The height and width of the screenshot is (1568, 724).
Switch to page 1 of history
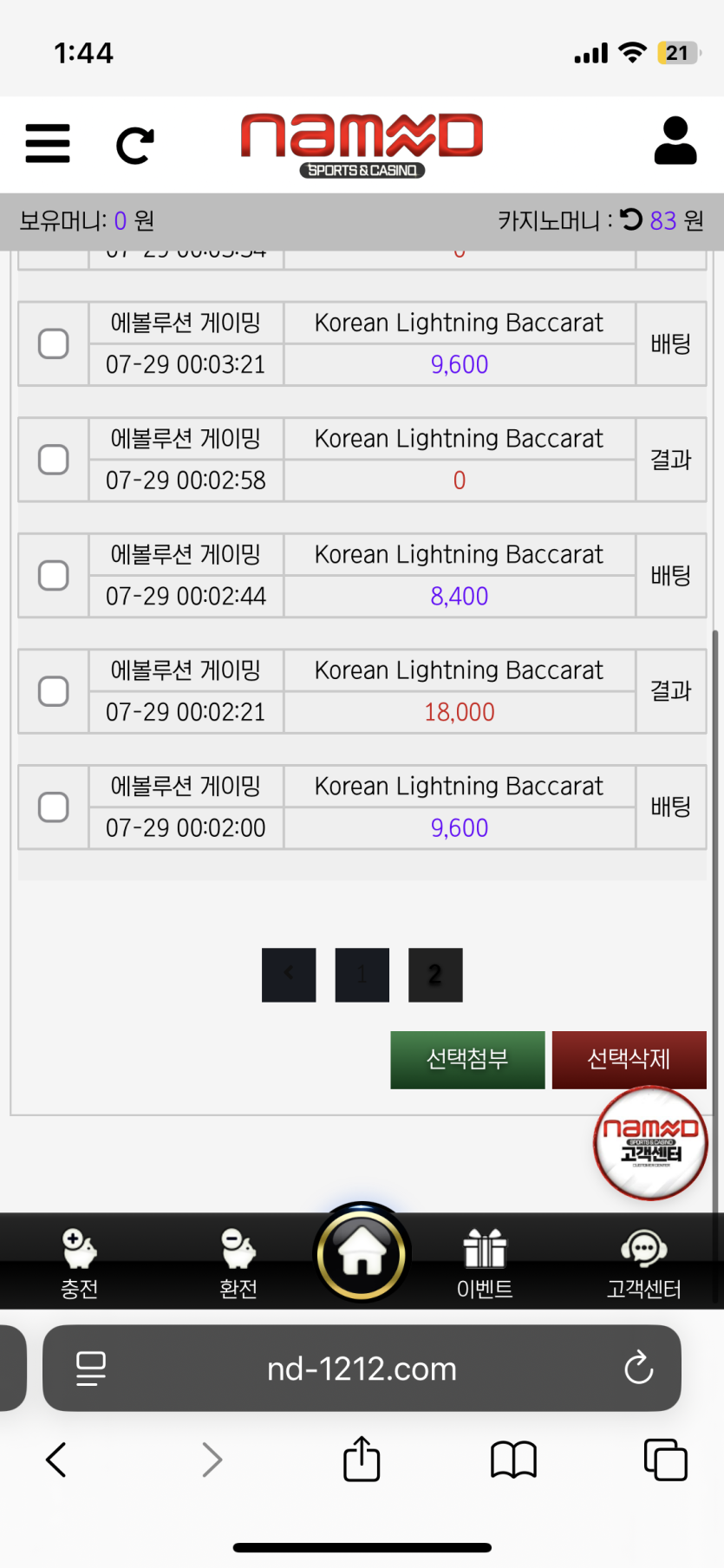click(x=362, y=975)
